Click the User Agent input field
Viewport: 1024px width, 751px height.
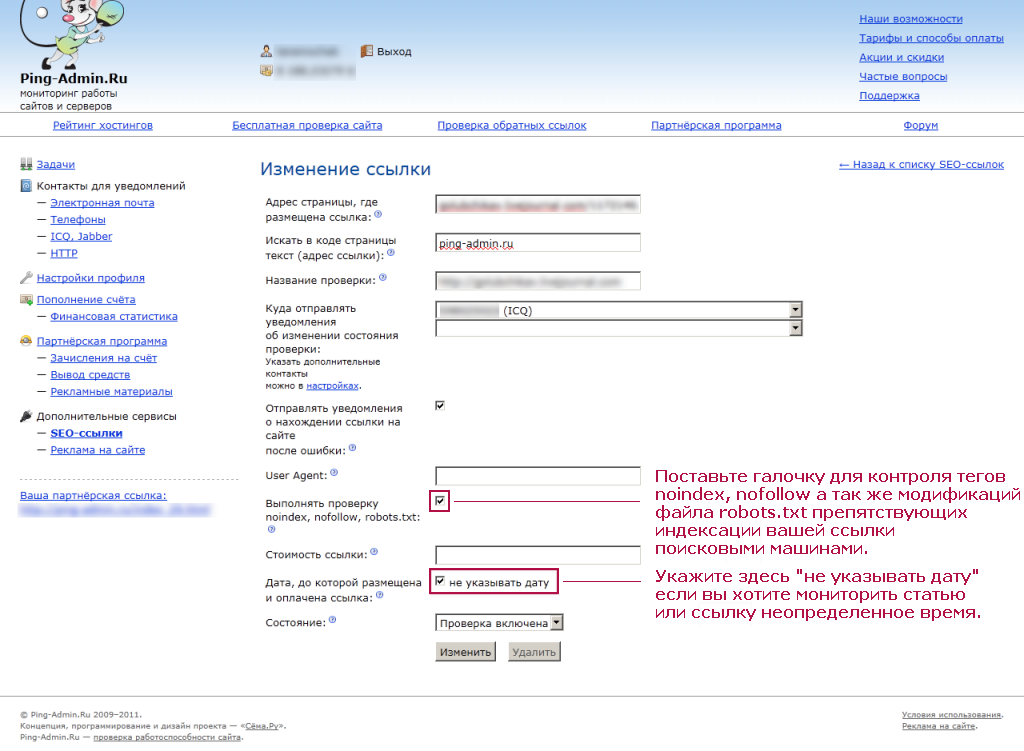538,475
